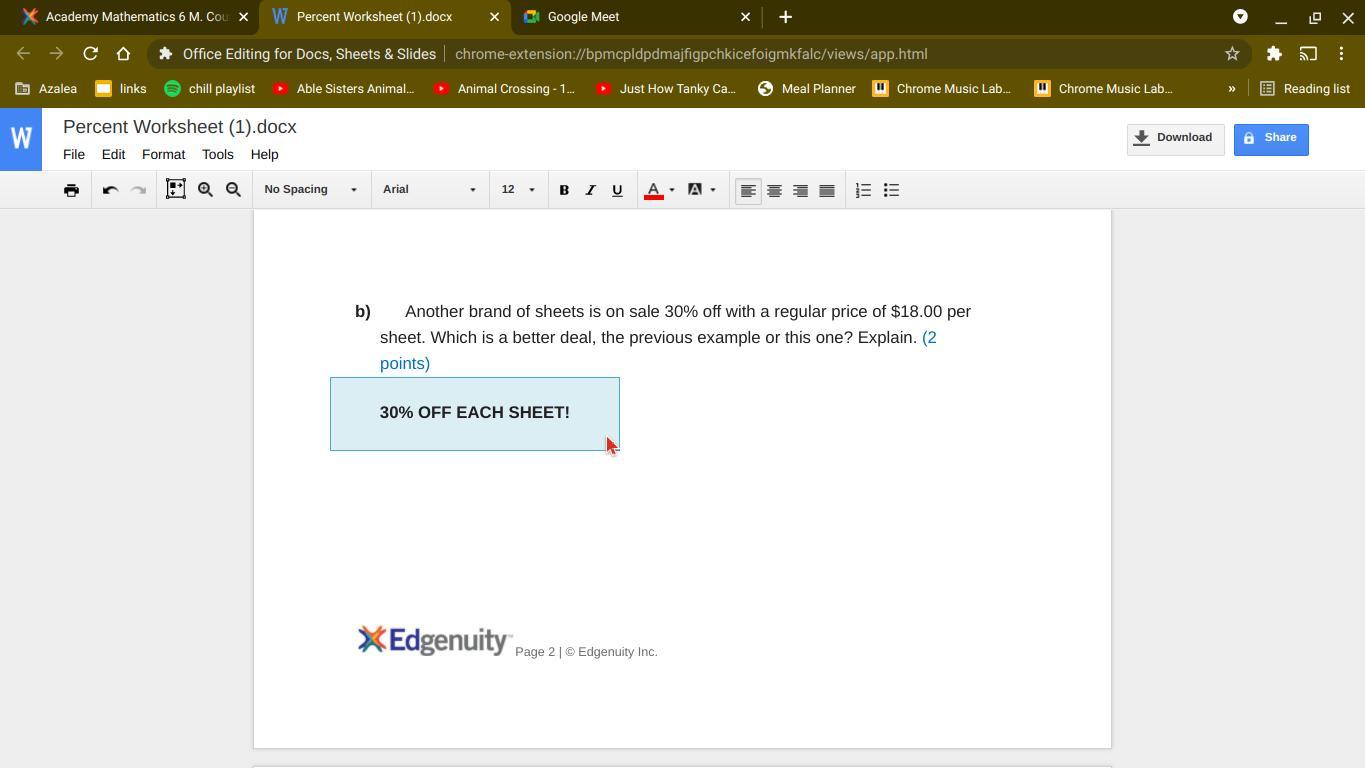The image size is (1365, 768).
Task: Open the Just How Tanky bookmark
Action: 666,89
